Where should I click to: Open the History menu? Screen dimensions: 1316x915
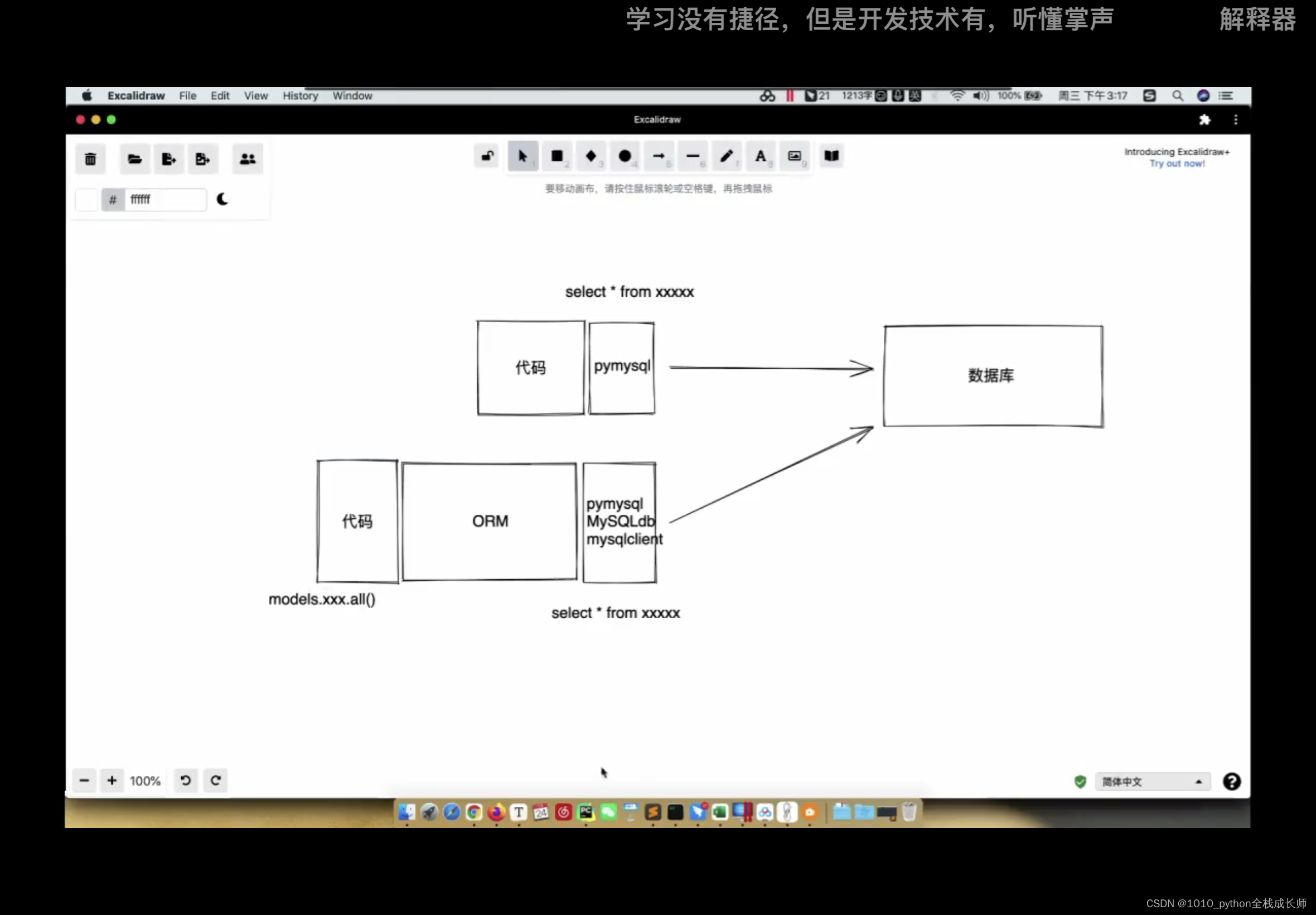pos(300,95)
